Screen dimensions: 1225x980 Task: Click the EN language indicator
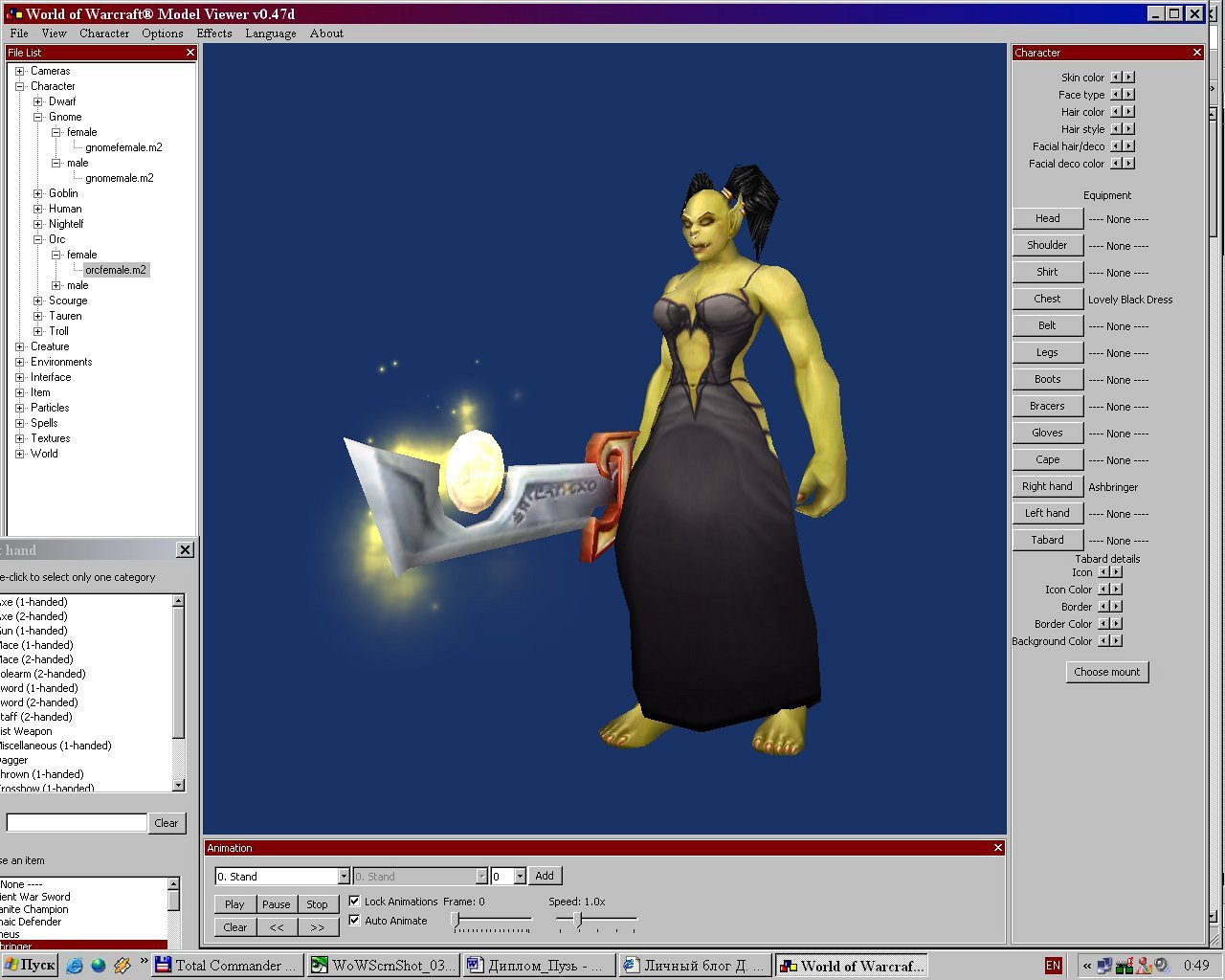click(1053, 966)
